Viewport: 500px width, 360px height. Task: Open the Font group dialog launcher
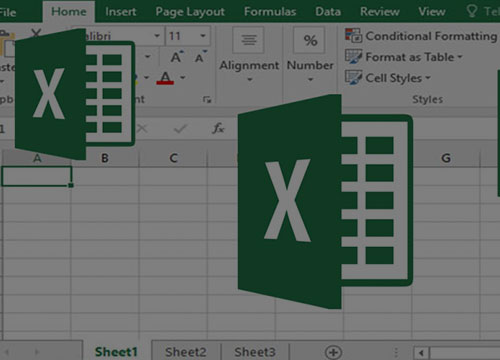click(x=207, y=99)
